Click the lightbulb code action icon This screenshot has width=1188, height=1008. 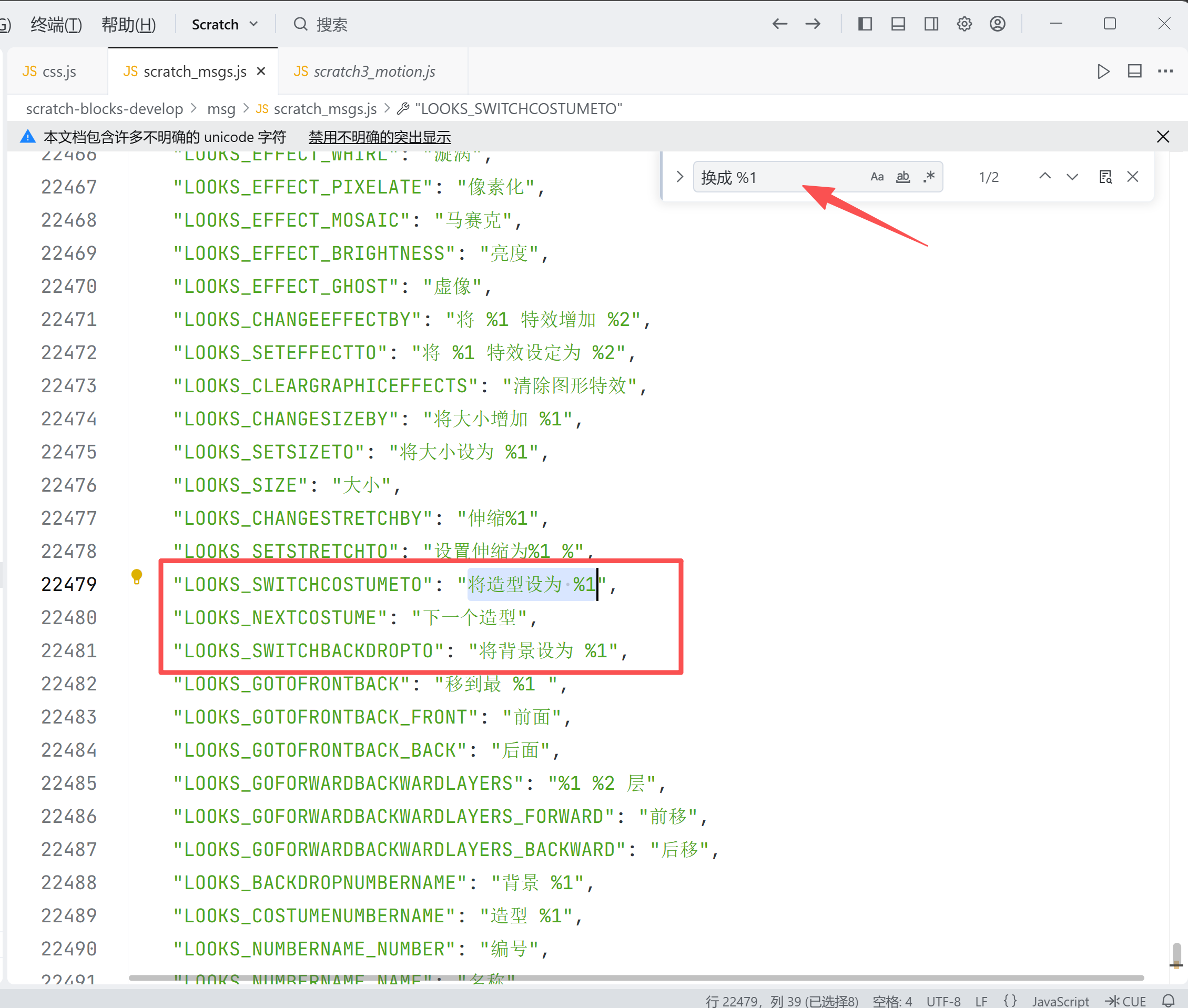pyautogui.click(x=137, y=576)
